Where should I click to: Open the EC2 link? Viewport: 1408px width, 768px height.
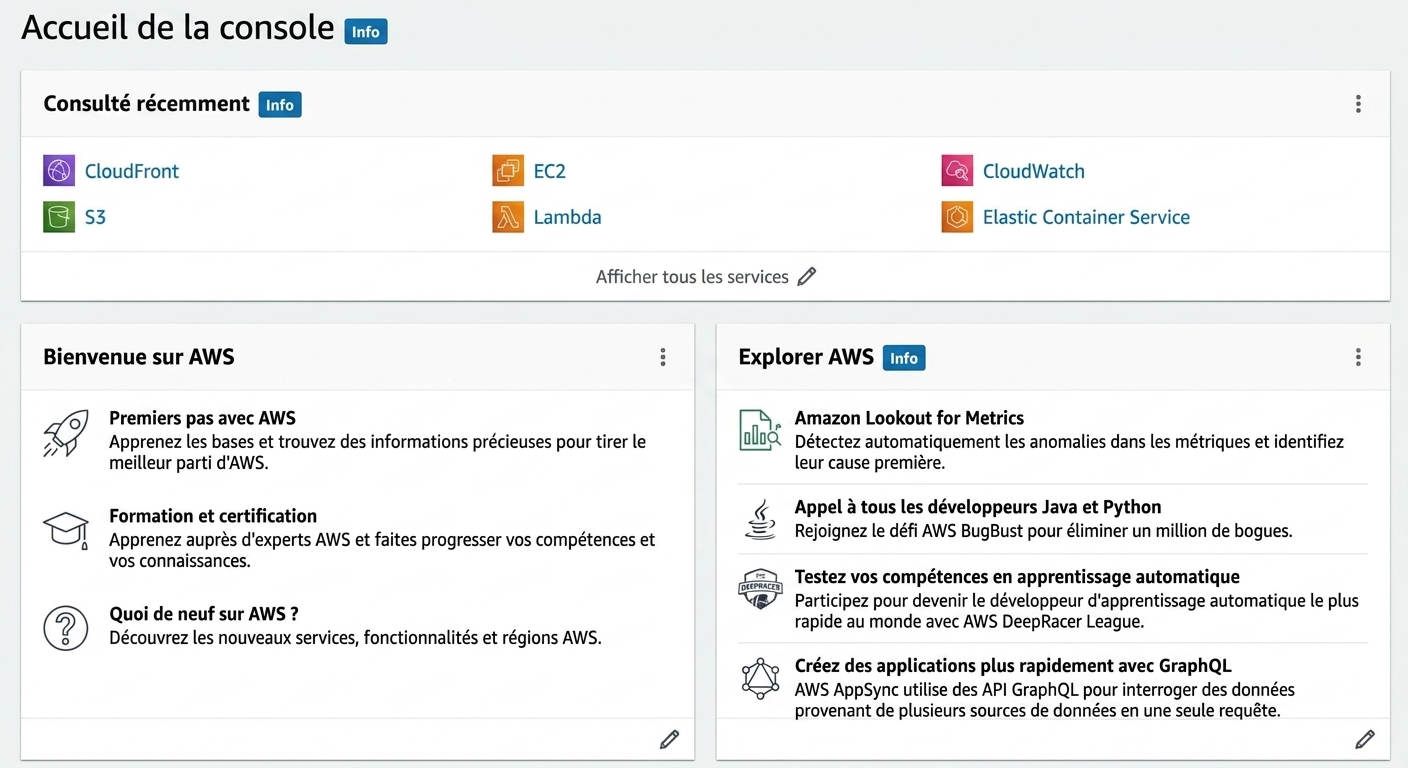(x=550, y=171)
